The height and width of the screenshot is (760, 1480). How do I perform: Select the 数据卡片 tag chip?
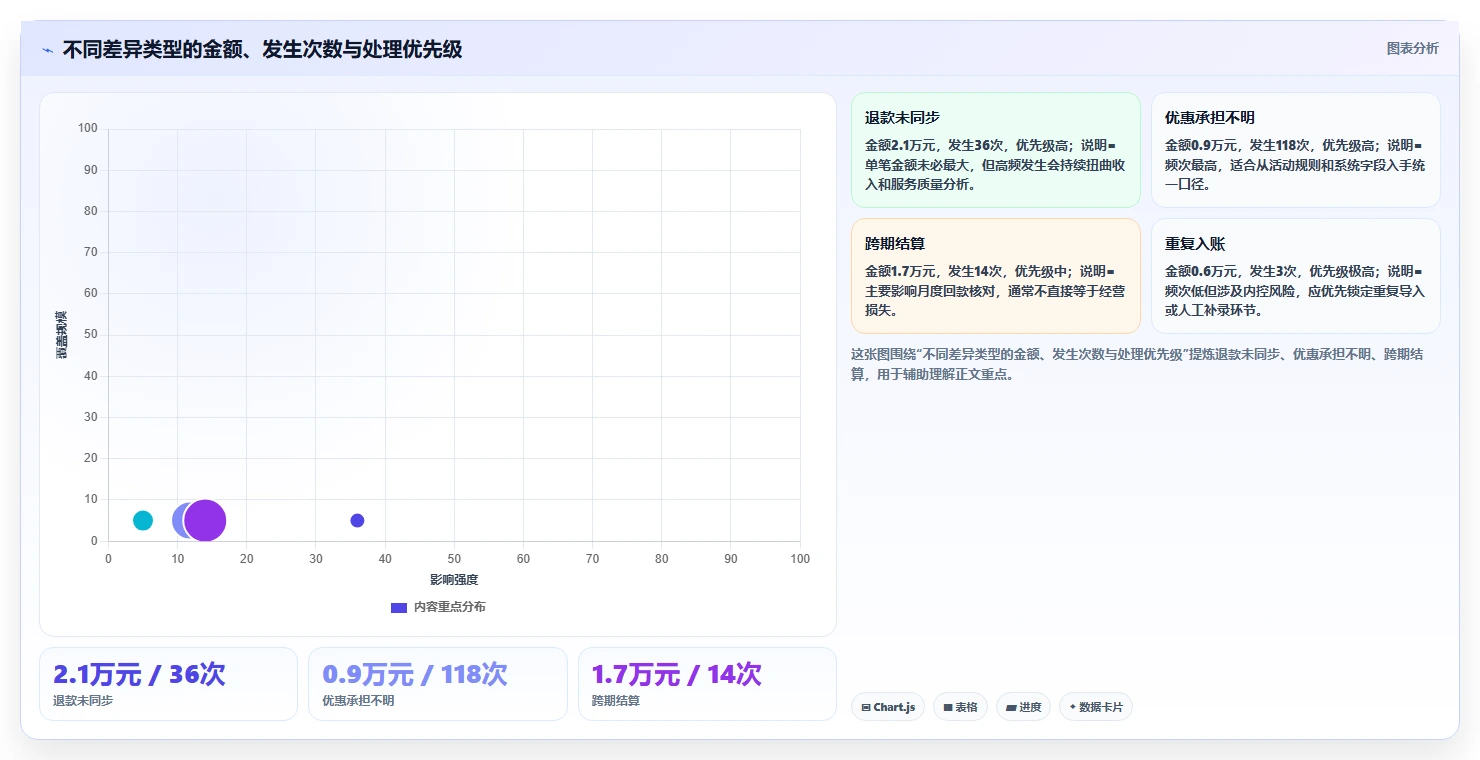click(x=1095, y=707)
